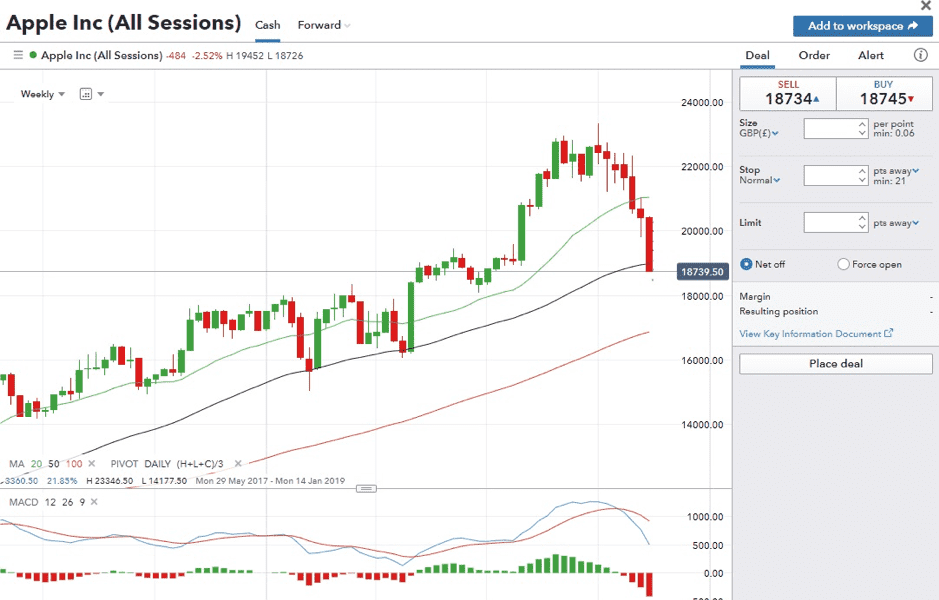Viewport: 939px width, 600px height.
Task: Remove the MACD indicator with its X
Action: [x=94, y=502]
